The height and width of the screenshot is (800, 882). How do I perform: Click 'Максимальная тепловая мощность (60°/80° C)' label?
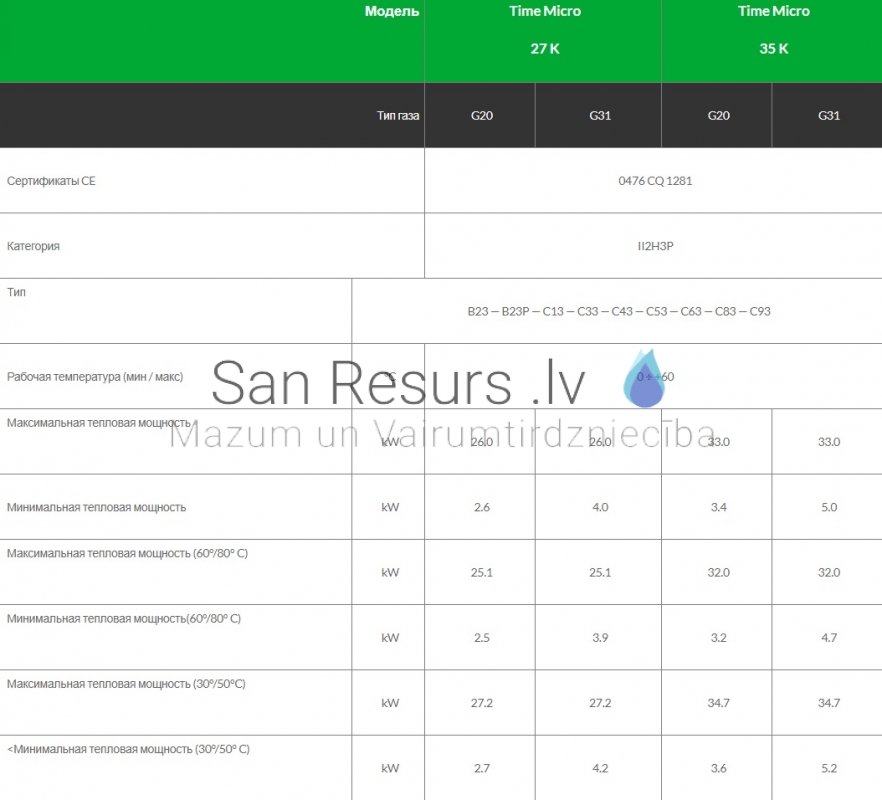(127, 553)
